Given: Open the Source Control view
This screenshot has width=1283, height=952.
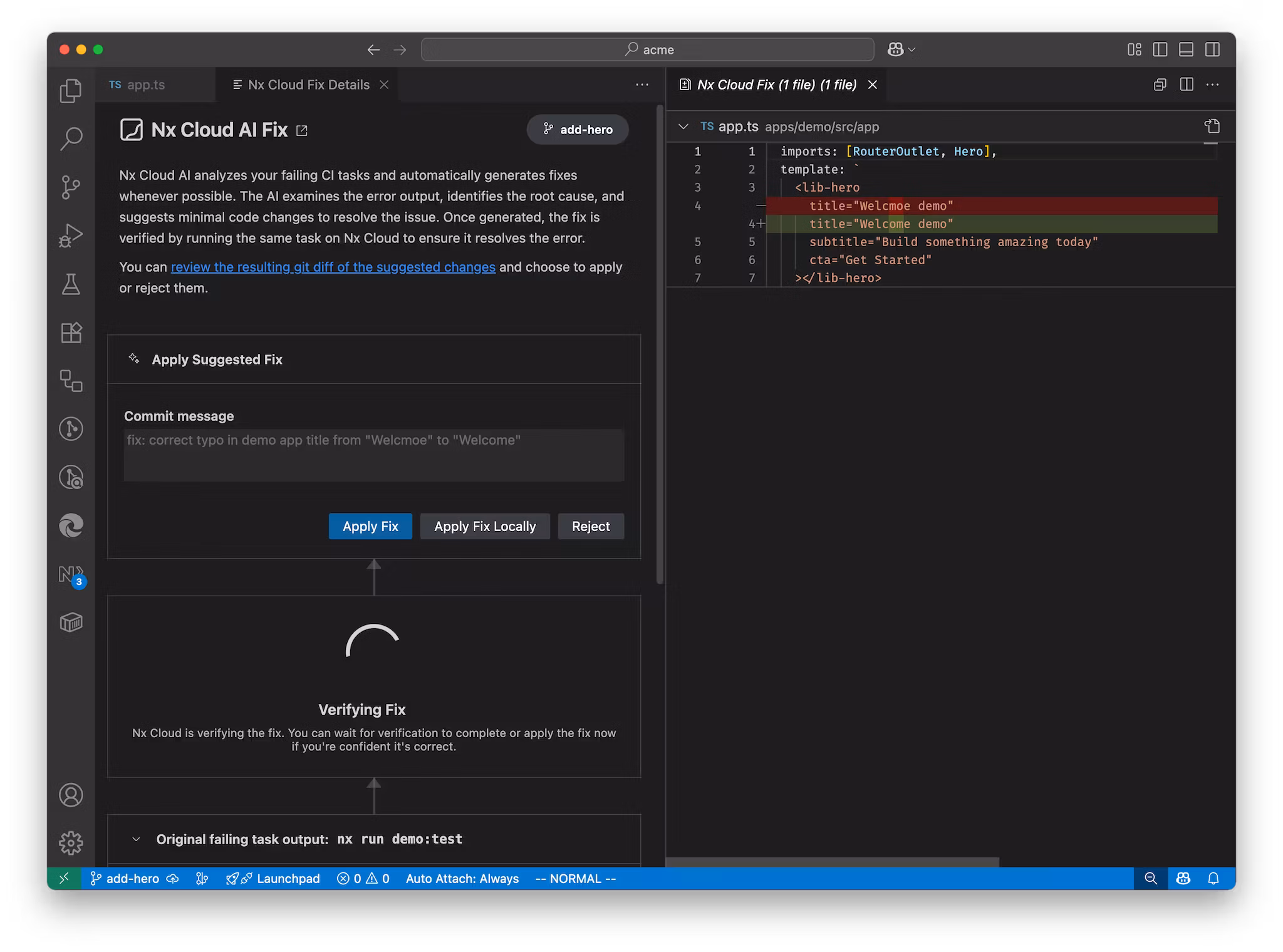Looking at the screenshot, I should (x=71, y=187).
